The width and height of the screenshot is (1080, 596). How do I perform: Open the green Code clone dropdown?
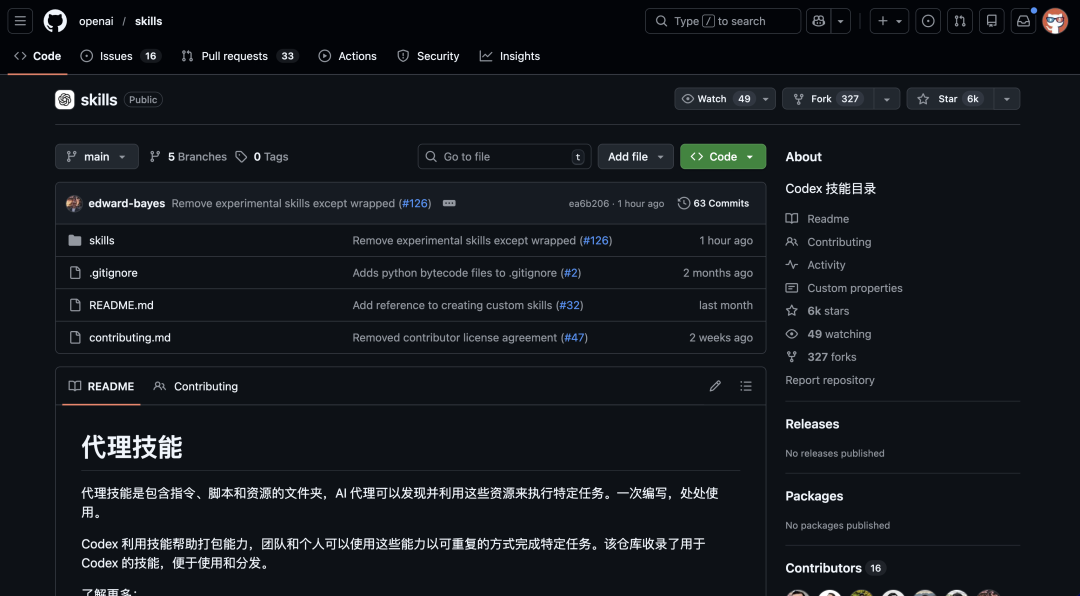click(723, 156)
